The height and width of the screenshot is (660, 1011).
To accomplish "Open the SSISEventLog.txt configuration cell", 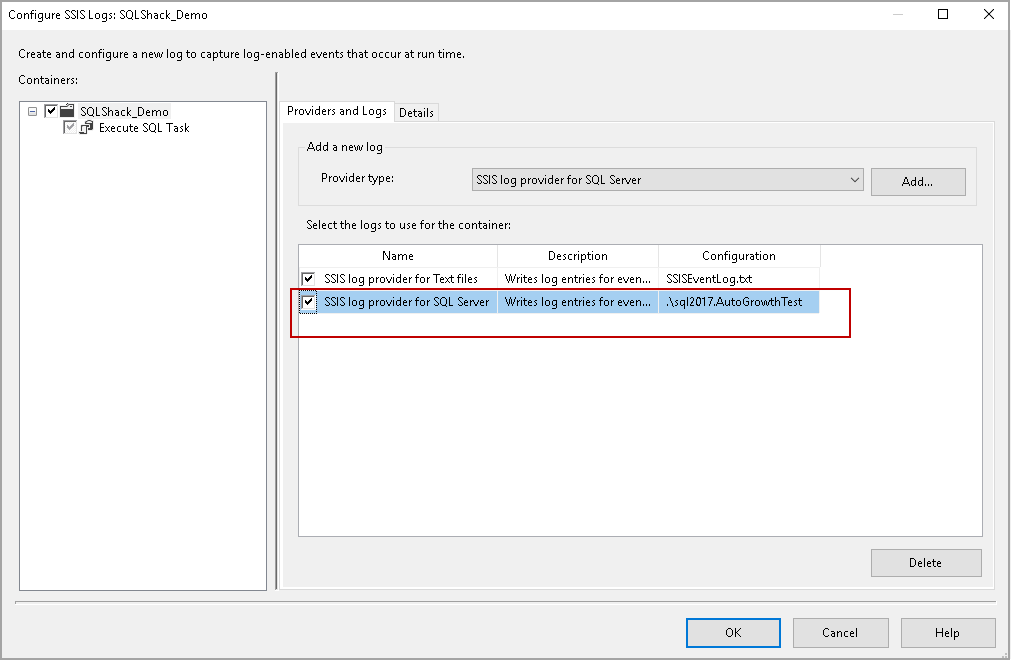I will pos(738,279).
